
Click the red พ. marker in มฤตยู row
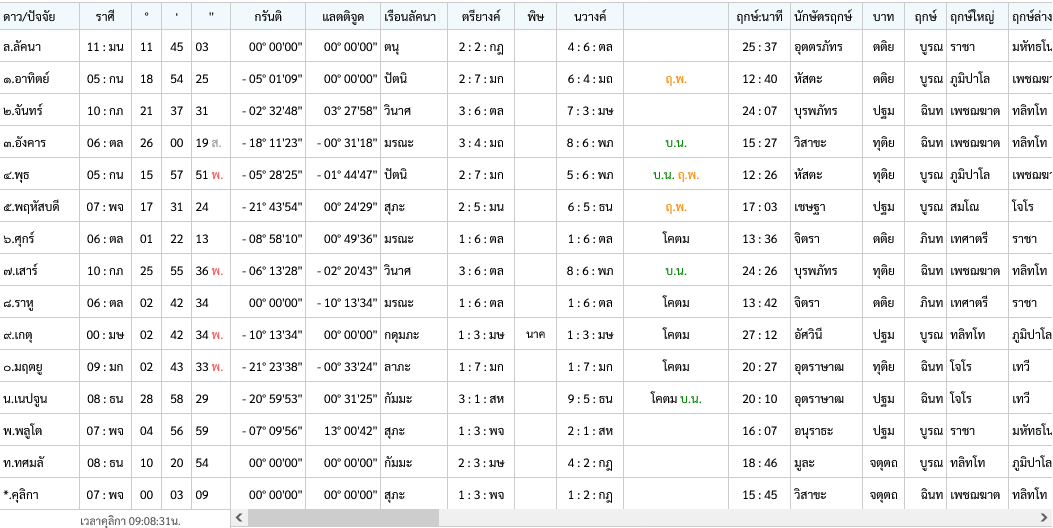216,367
